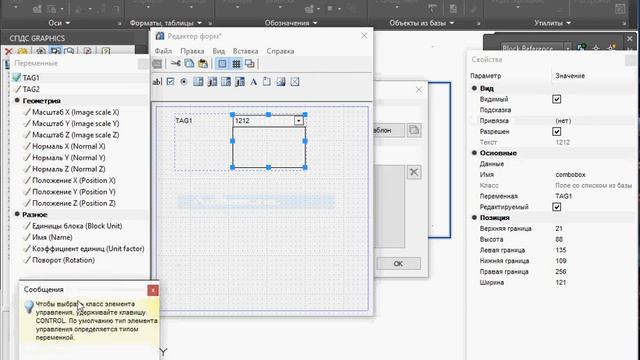Collapse the 'Позиция' property group
The width and height of the screenshot is (640, 360).
(x=474, y=218)
